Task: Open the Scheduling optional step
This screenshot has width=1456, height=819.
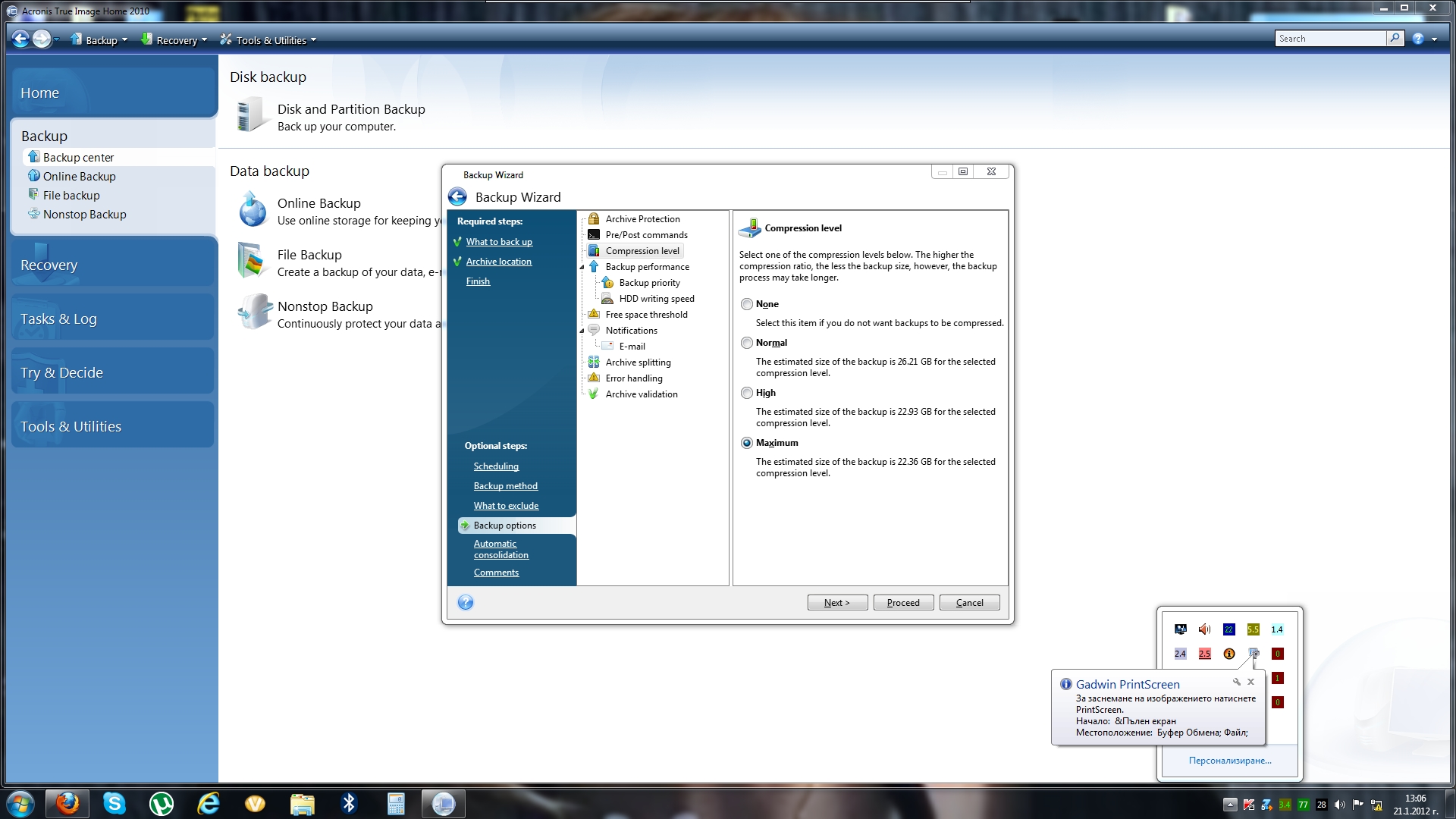Action: click(x=496, y=466)
